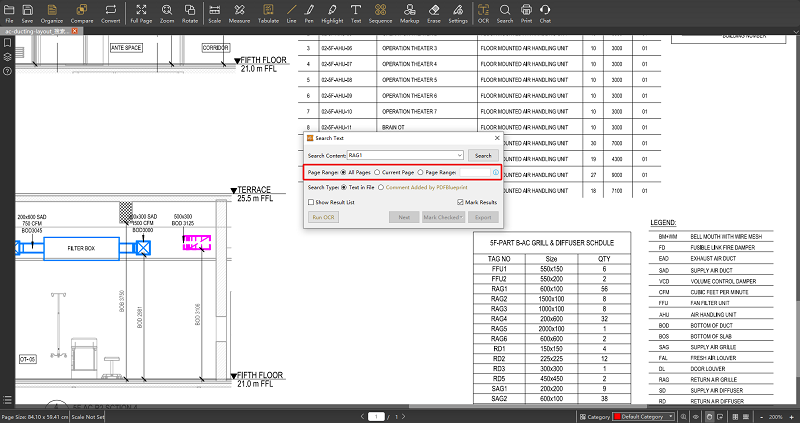Select the Pen tool

coord(309,13)
